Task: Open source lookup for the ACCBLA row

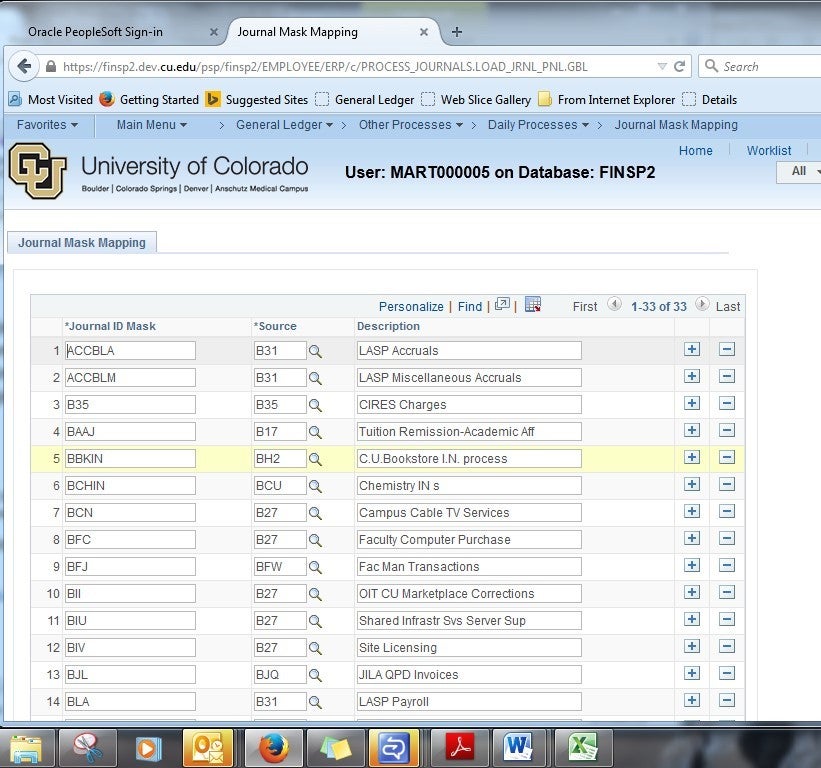Action: coord(315,351)
